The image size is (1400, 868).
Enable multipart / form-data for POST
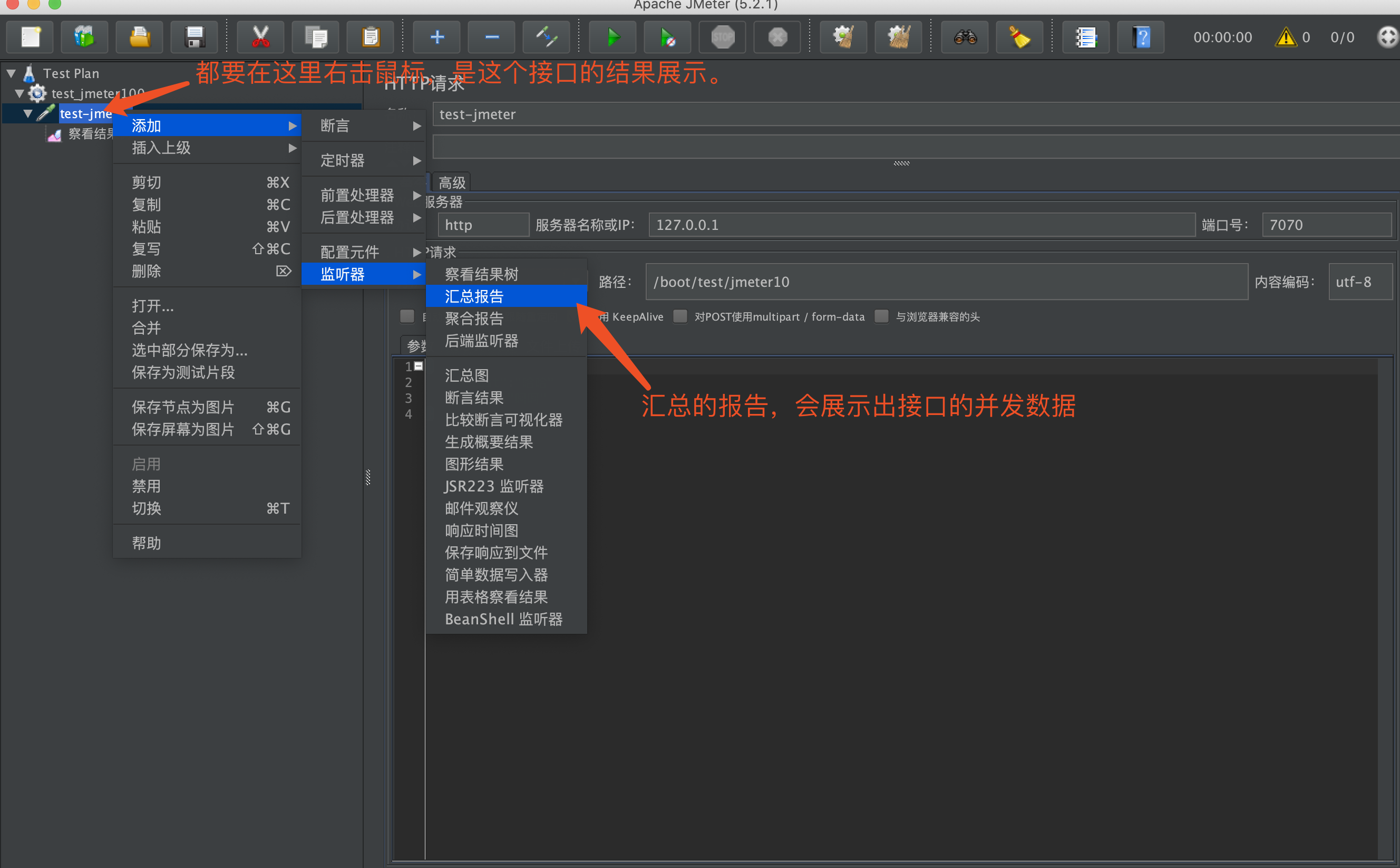[680, 316]
